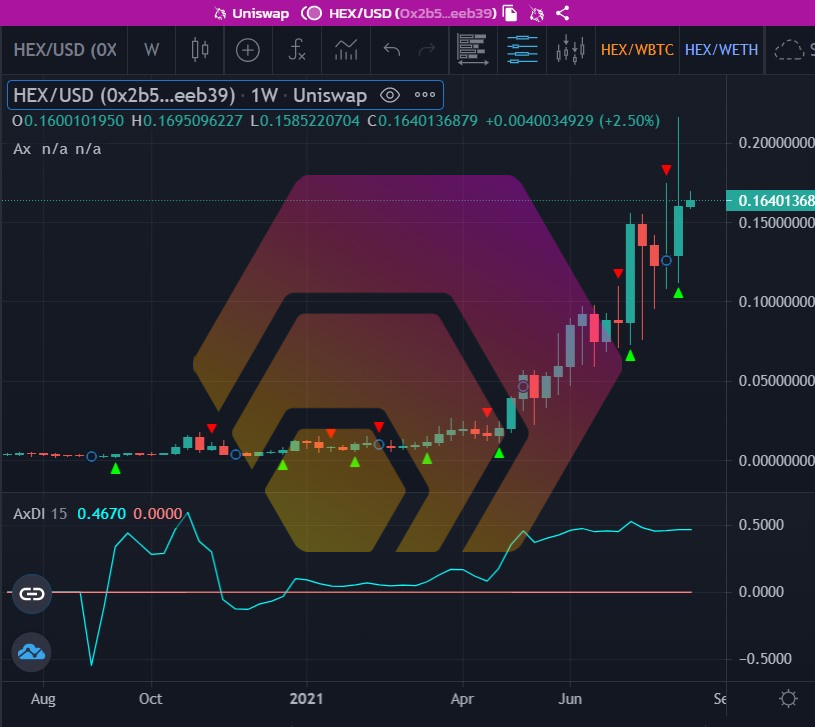Open the W interval selector
815x727 pixels.
pos(151,50)
